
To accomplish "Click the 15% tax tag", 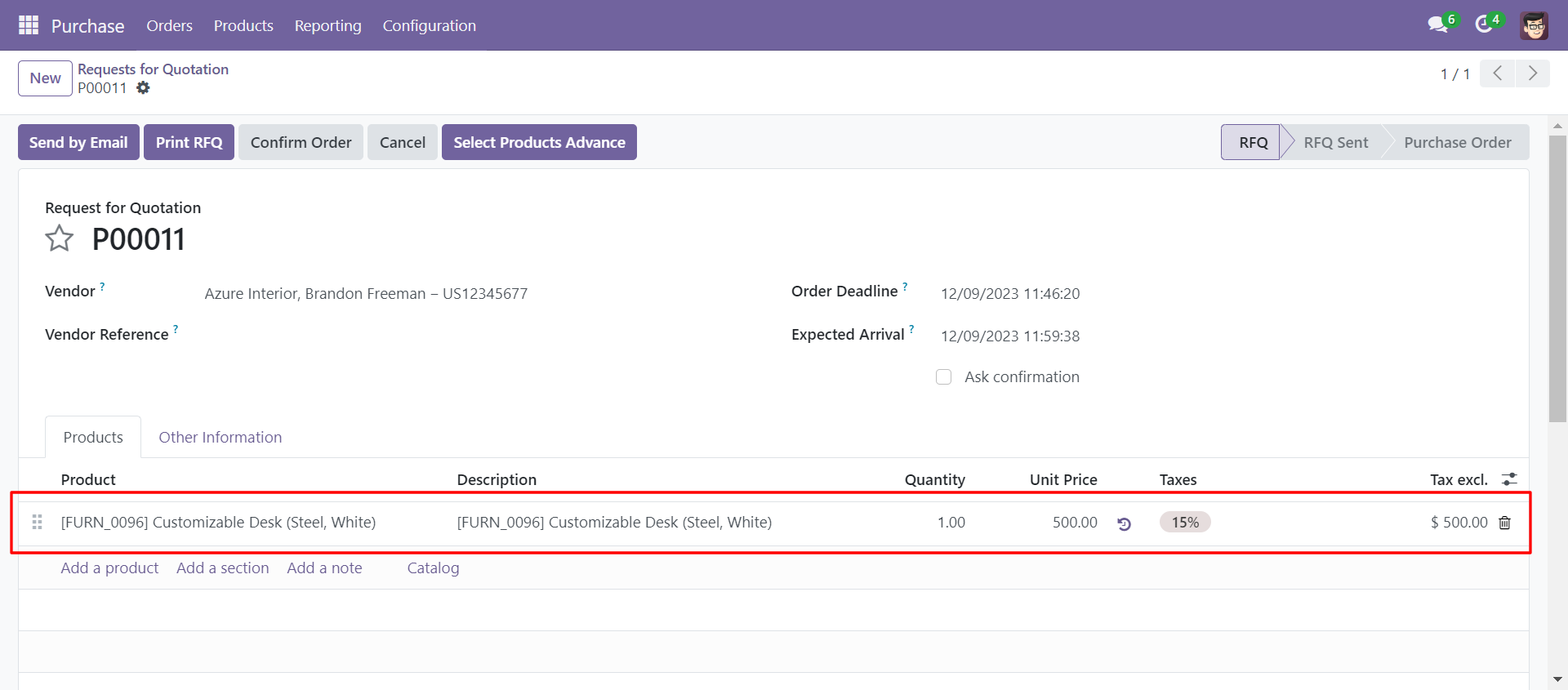I will coord(1185,522).
